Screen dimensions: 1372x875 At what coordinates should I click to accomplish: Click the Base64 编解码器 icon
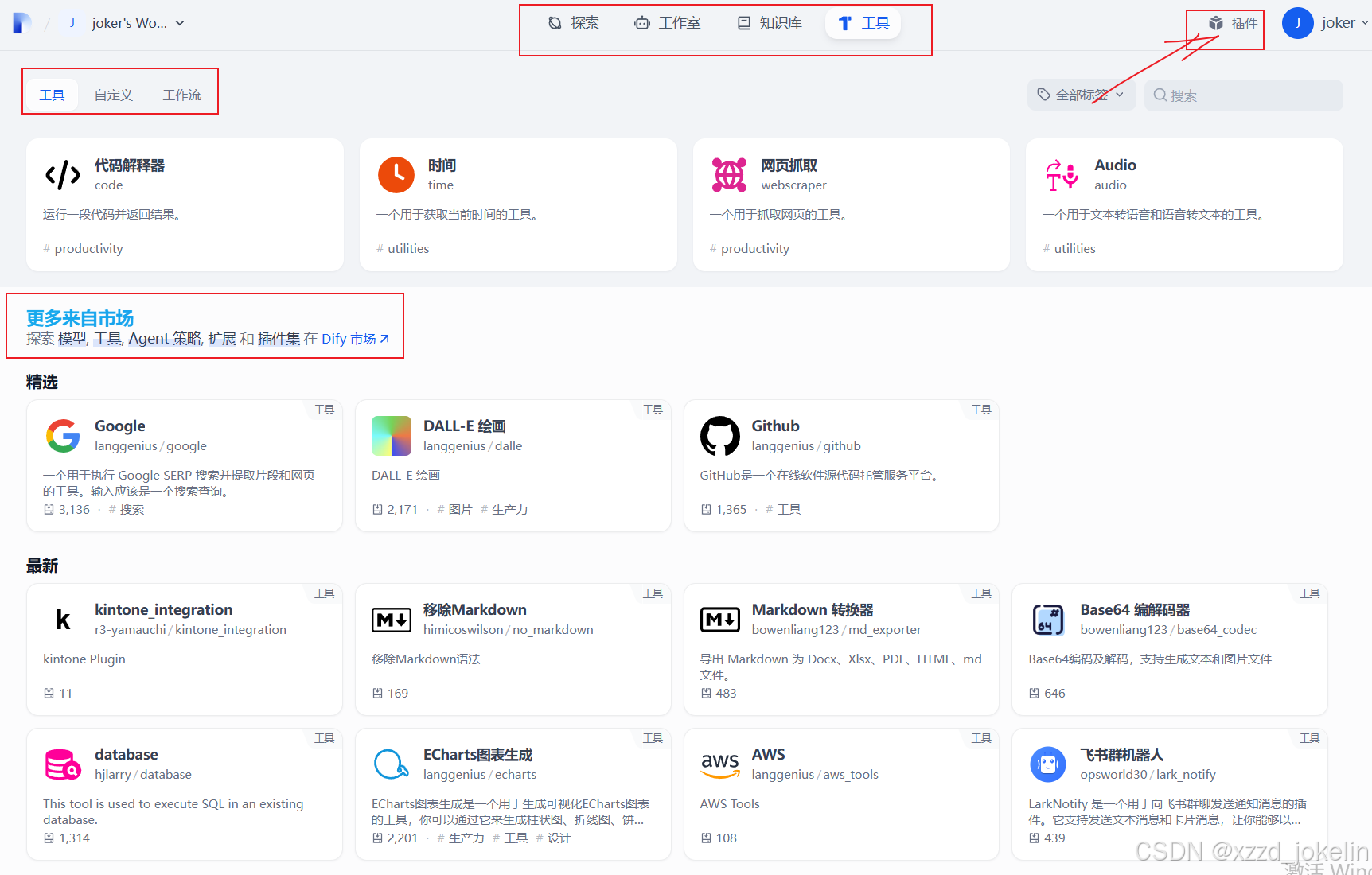[x=1048, y=620]
